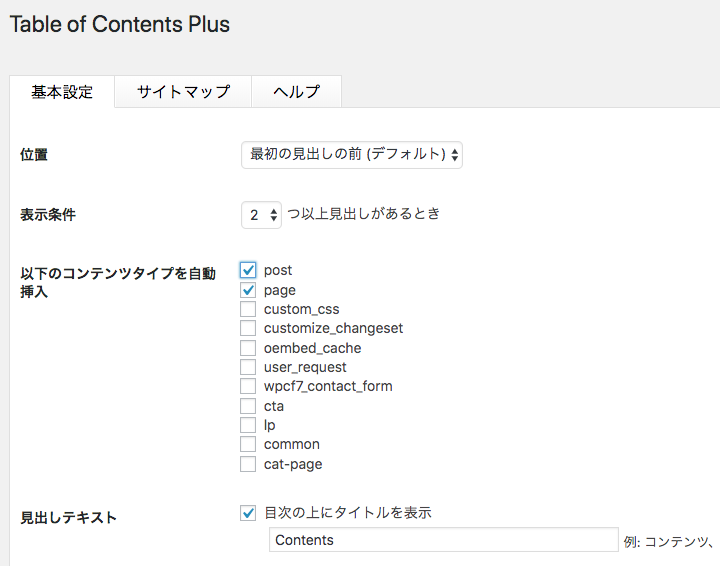Toggle 目次の上にタイトルを表示 checkbox
Viewport: 720px width, 566px height.
(x=249, y=513)
